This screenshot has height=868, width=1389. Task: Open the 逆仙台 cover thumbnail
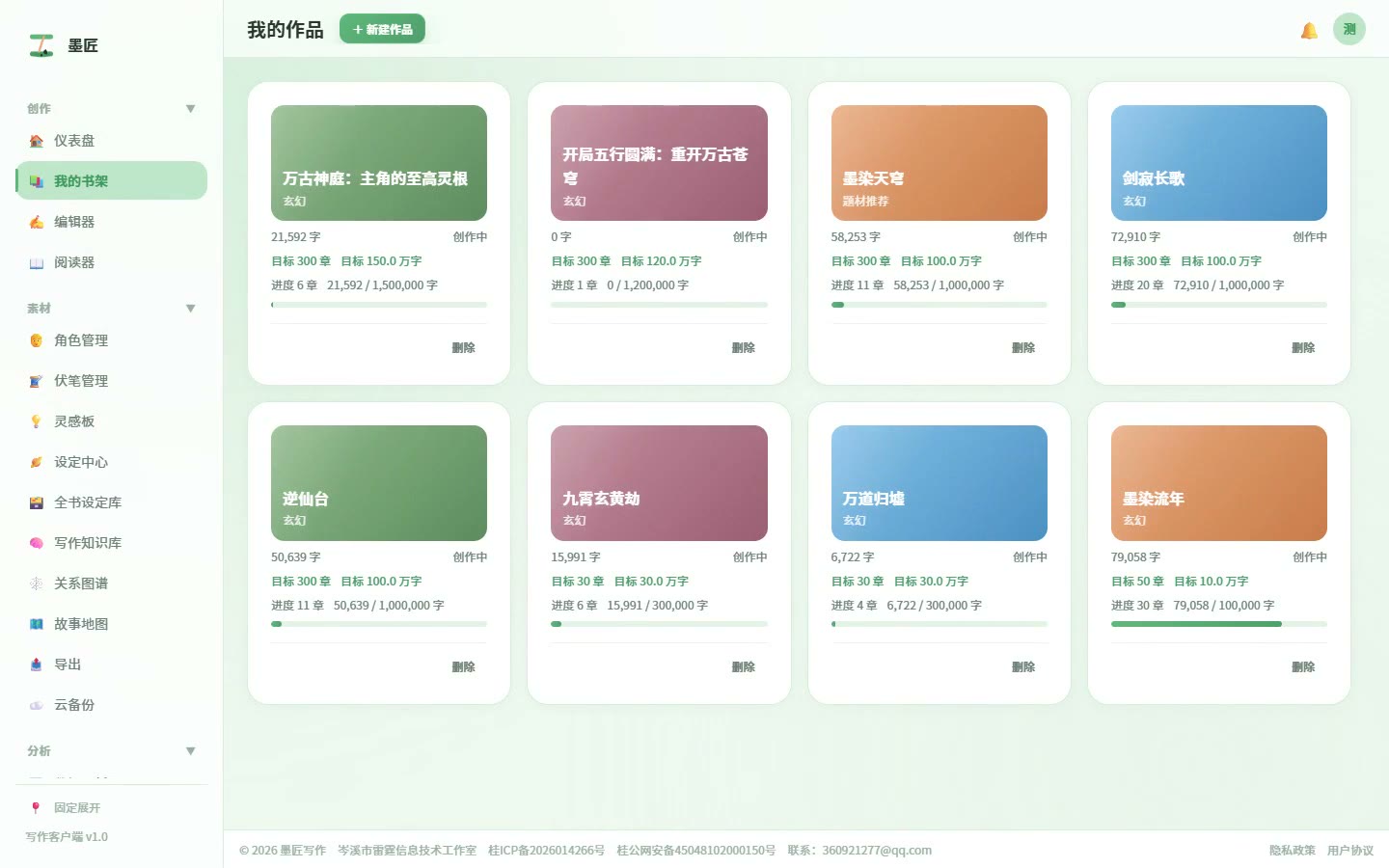click(x=379, y=483)
